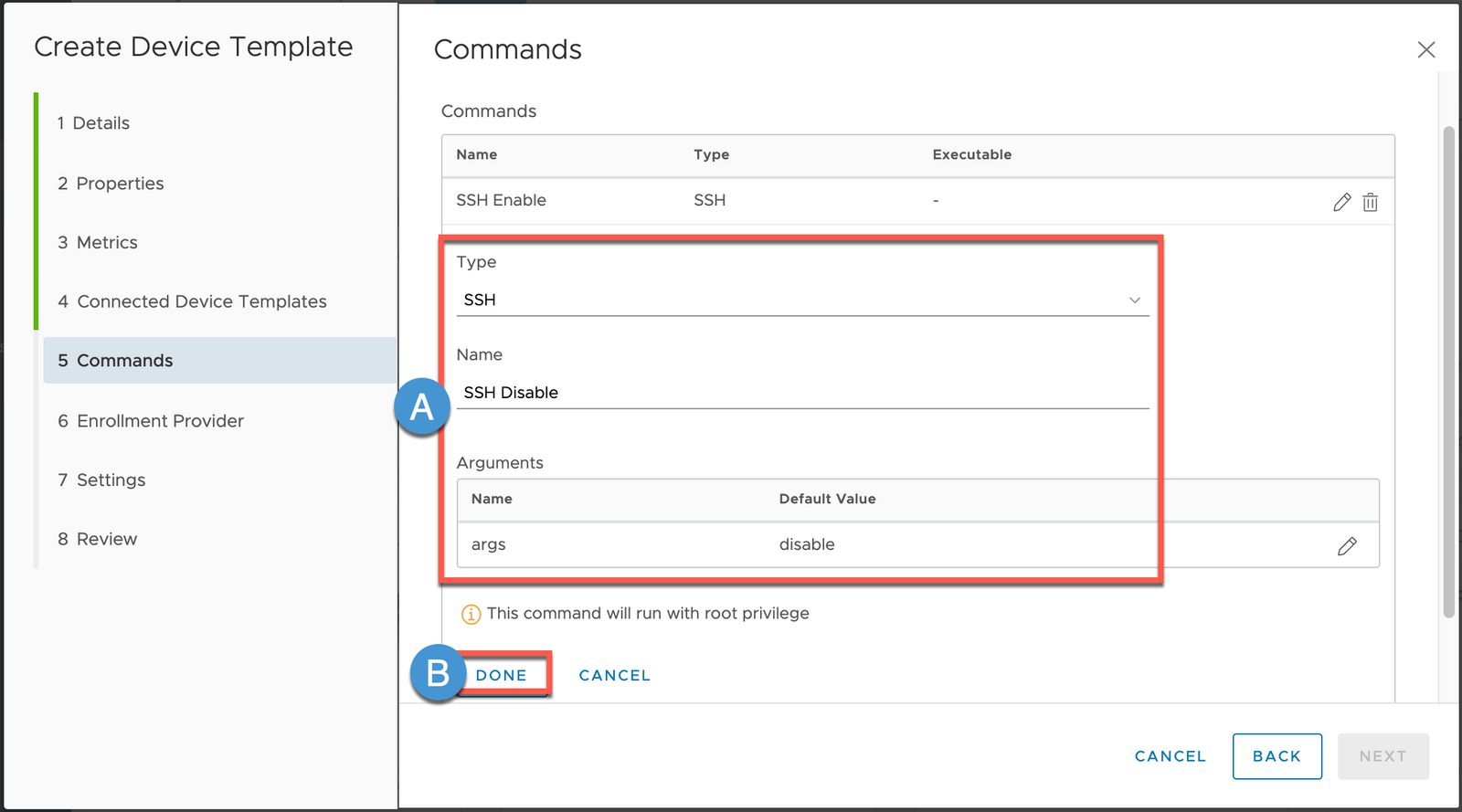
Task: Click the BACK button
Action: point(1277,756)
